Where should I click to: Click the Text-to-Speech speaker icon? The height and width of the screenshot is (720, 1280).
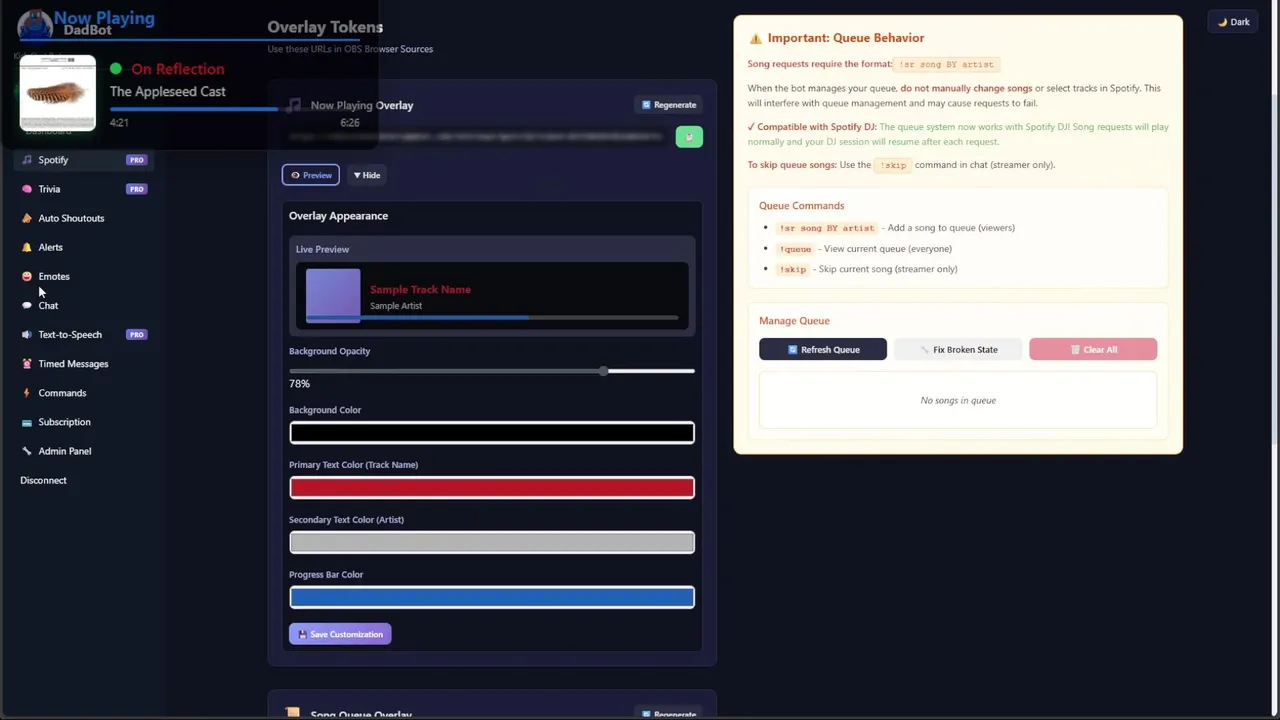click(x=27, y=335)
